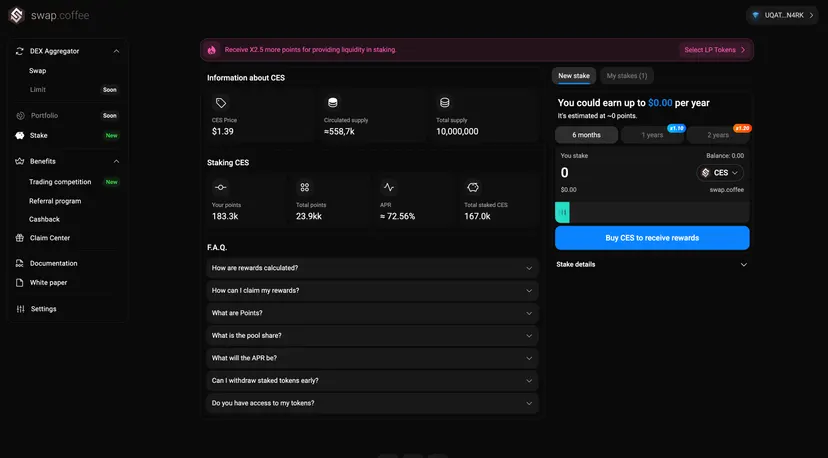Viewport: 828px width, 458px height.
Task: Click the flame icon in promo banner
Action: [212, 50]
